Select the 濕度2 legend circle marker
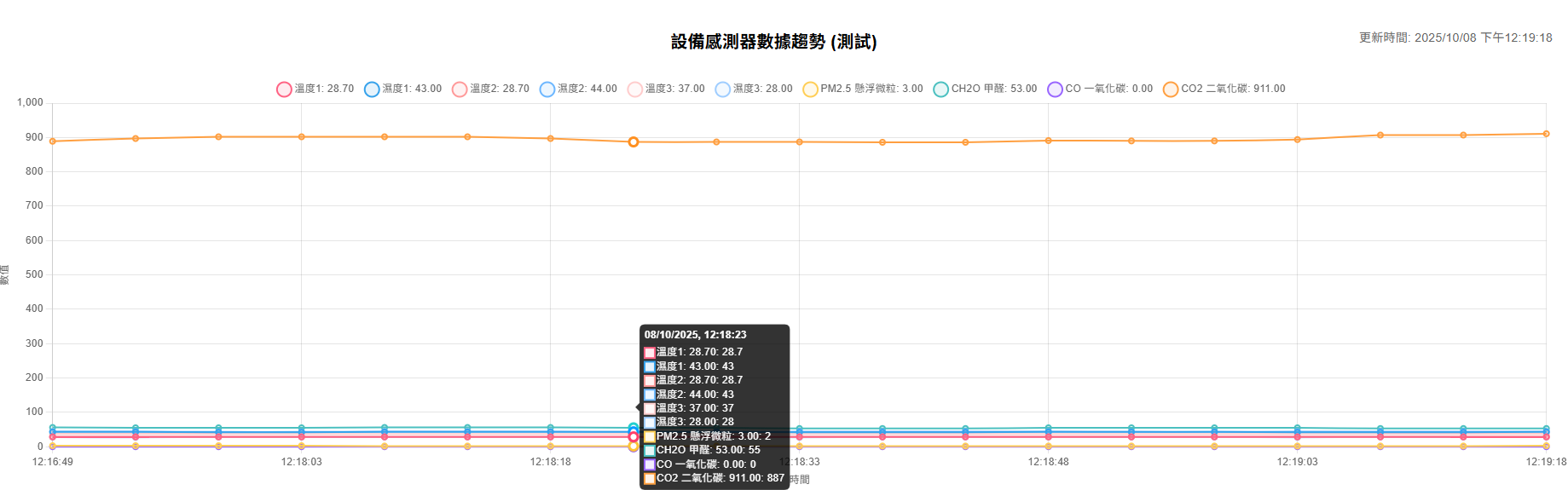 coord(547,89)
